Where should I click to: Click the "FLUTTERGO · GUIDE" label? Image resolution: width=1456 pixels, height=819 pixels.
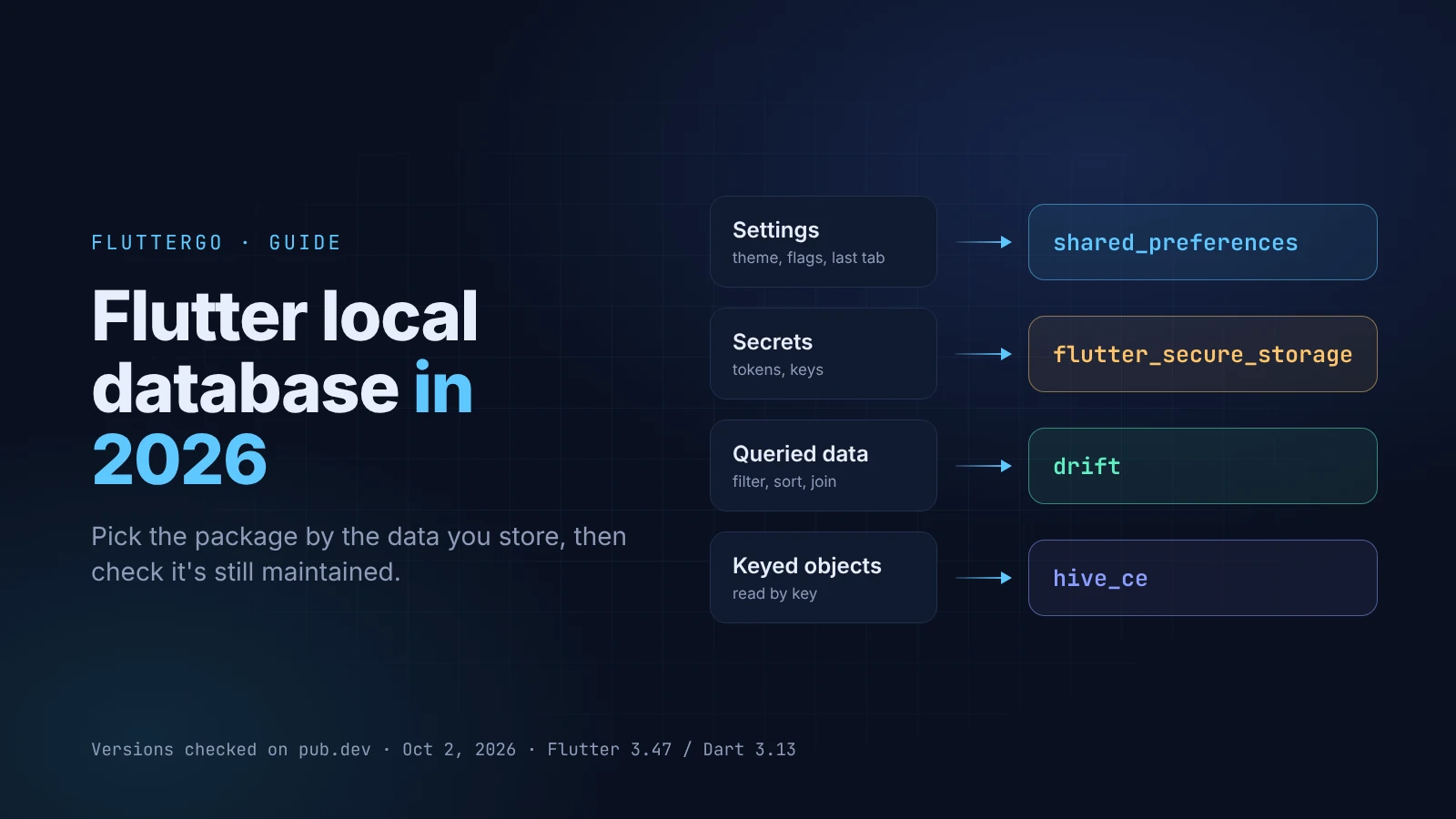[x=217, y=243]
